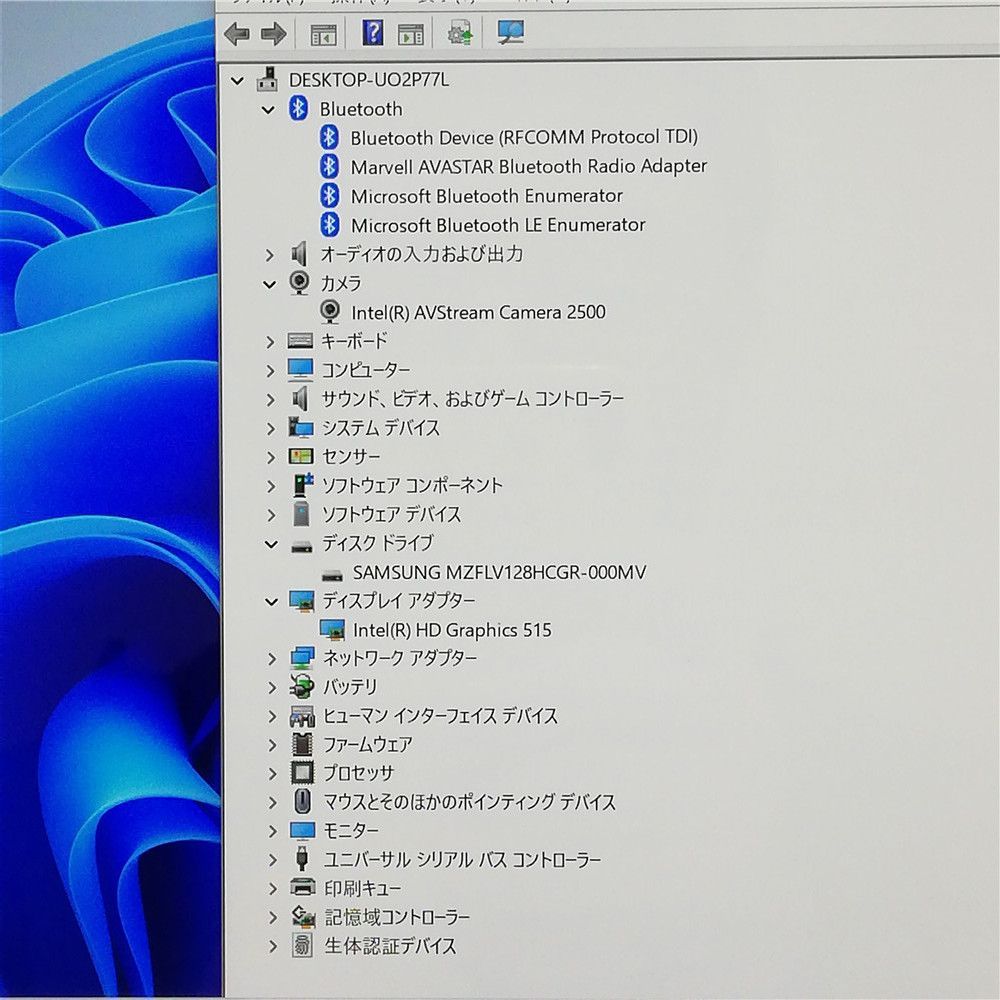1000x1000 pixels.
Task: Select Microsoft Bluetooth Enumerator device
Action: (487, 196)
